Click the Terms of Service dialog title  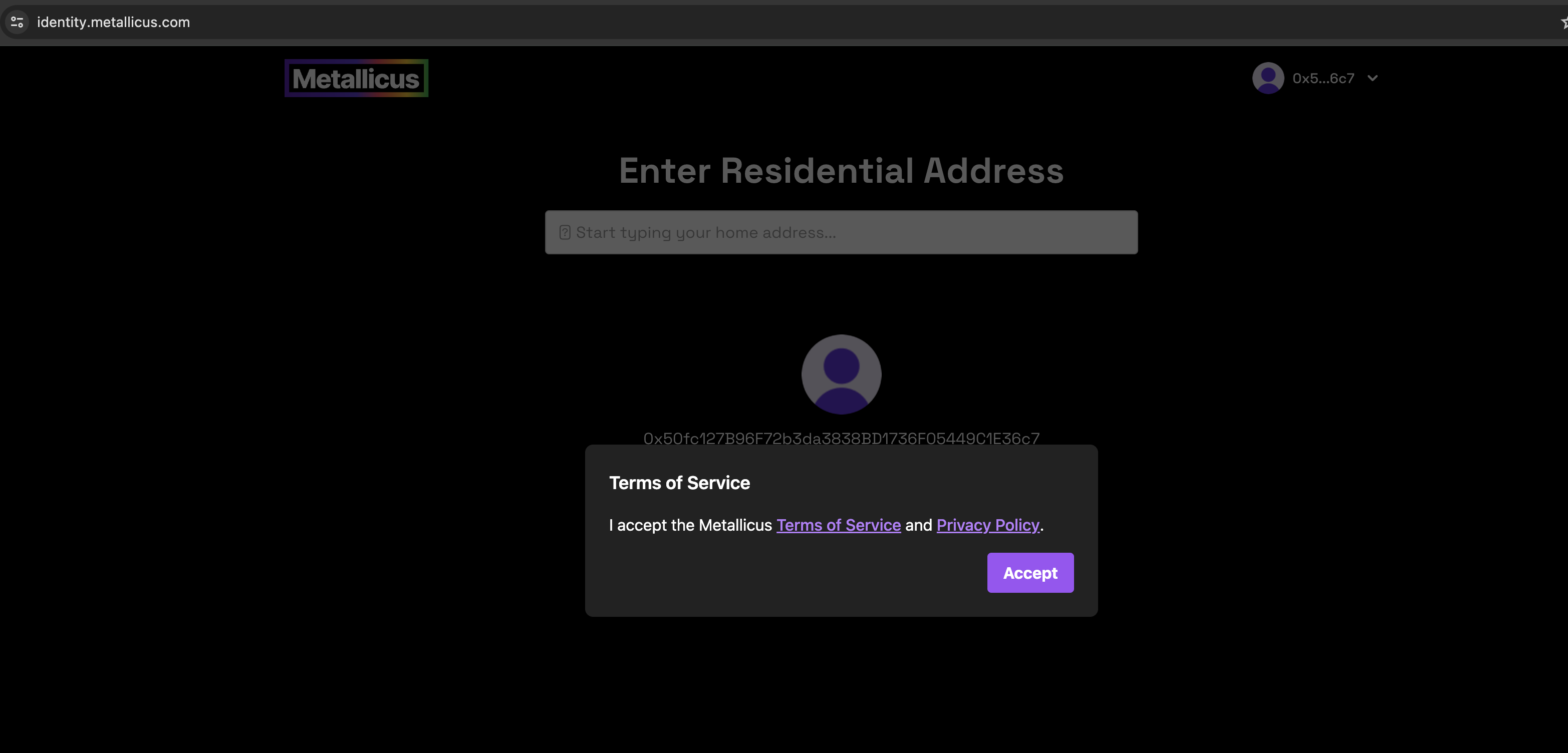(679, 482)
